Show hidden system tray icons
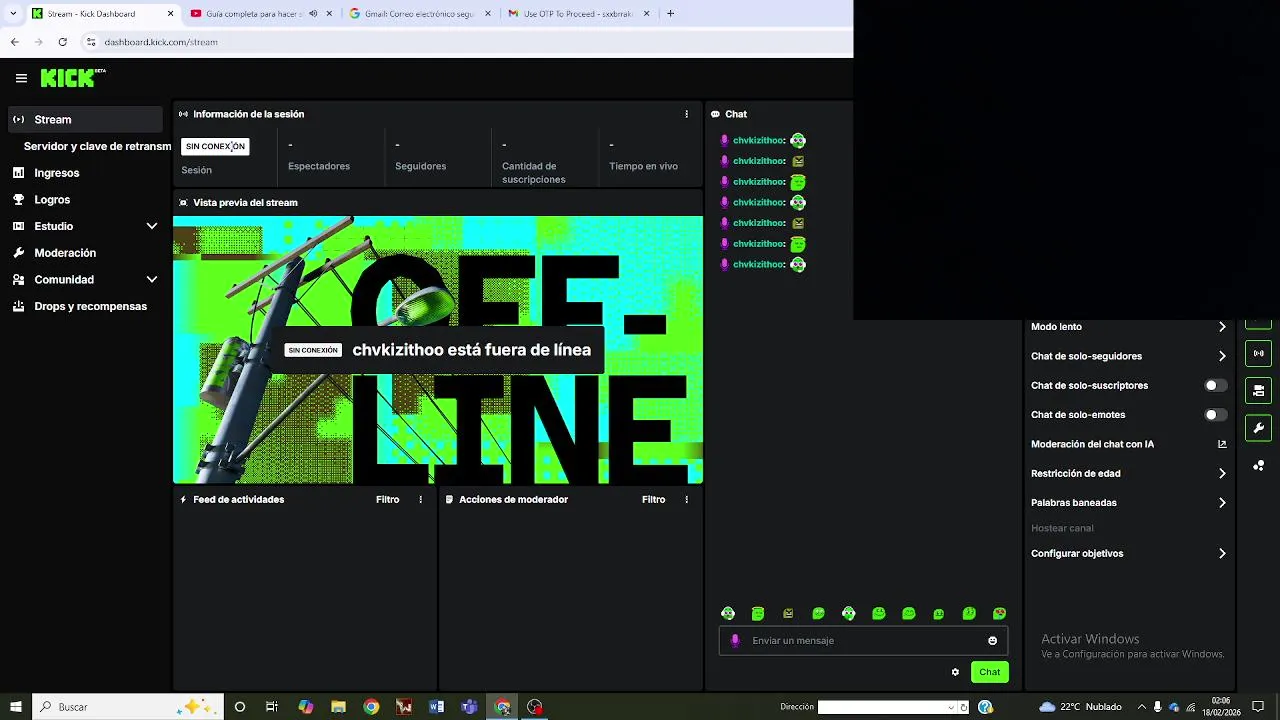The width and height of the screenshot is (1280, 720). 1141,707
